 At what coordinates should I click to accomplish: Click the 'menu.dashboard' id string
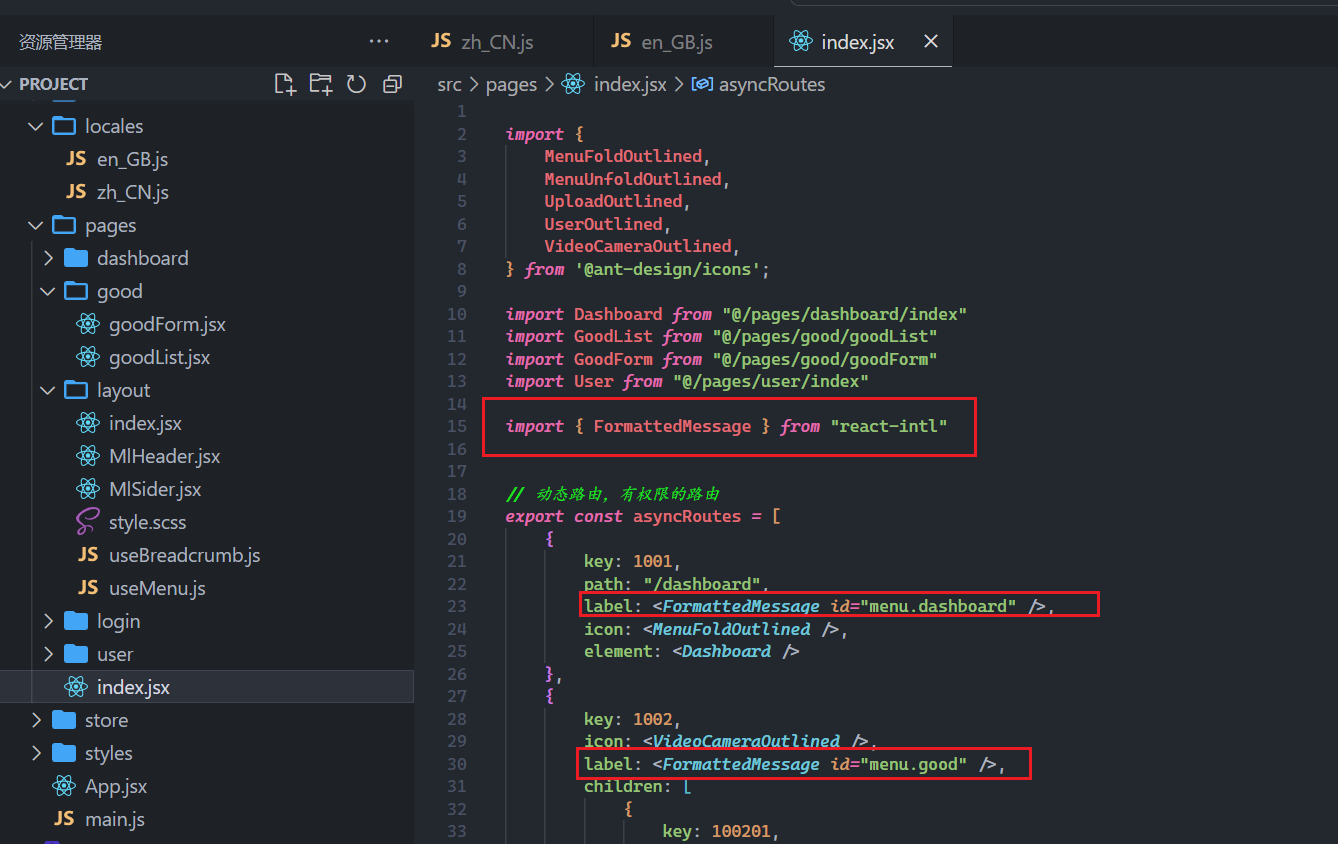point(939,606)
